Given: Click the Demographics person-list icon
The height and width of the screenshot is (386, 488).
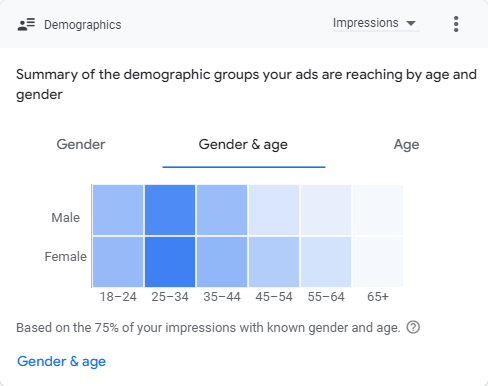Looking at the screenshot, I should coord(26,24).
